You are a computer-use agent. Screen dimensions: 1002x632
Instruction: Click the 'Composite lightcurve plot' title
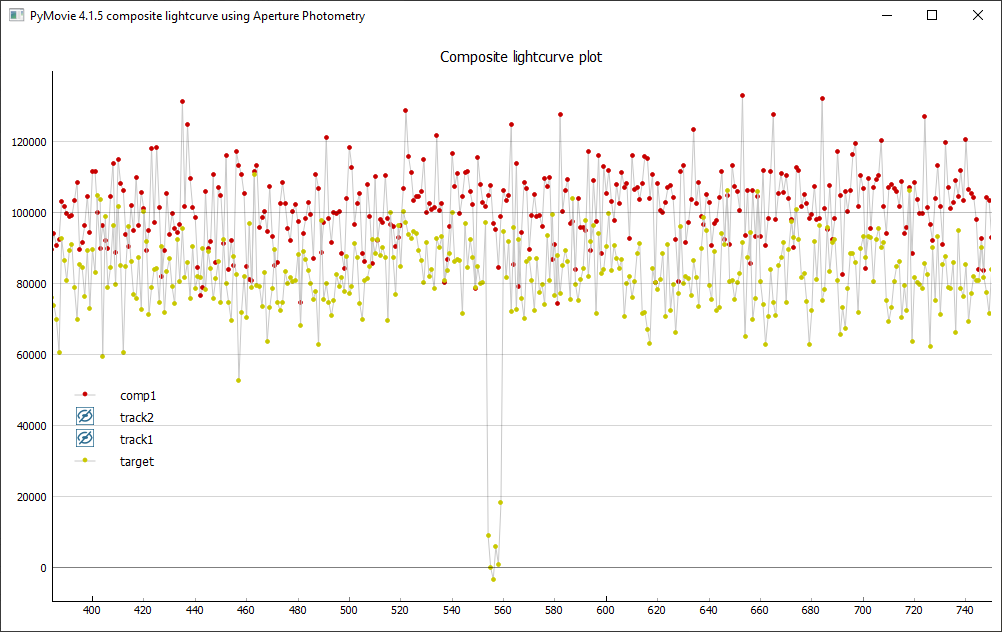[x=521, y=57]
